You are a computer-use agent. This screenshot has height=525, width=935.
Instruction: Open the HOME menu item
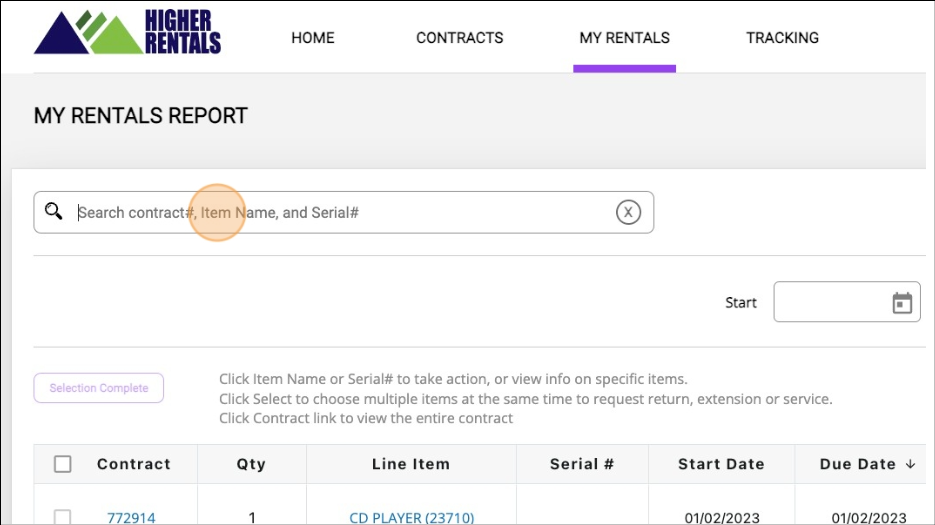312,38
